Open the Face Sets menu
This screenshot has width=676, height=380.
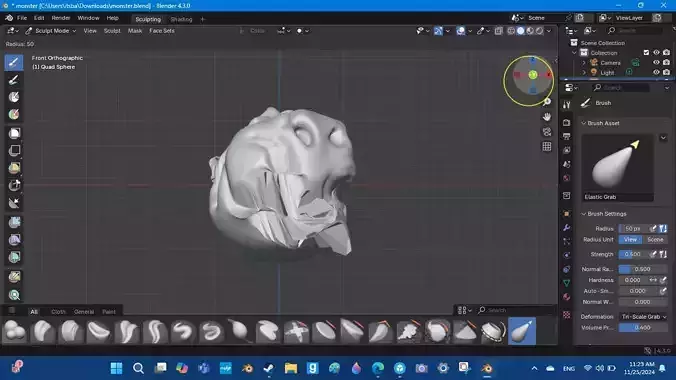[162, 31]
